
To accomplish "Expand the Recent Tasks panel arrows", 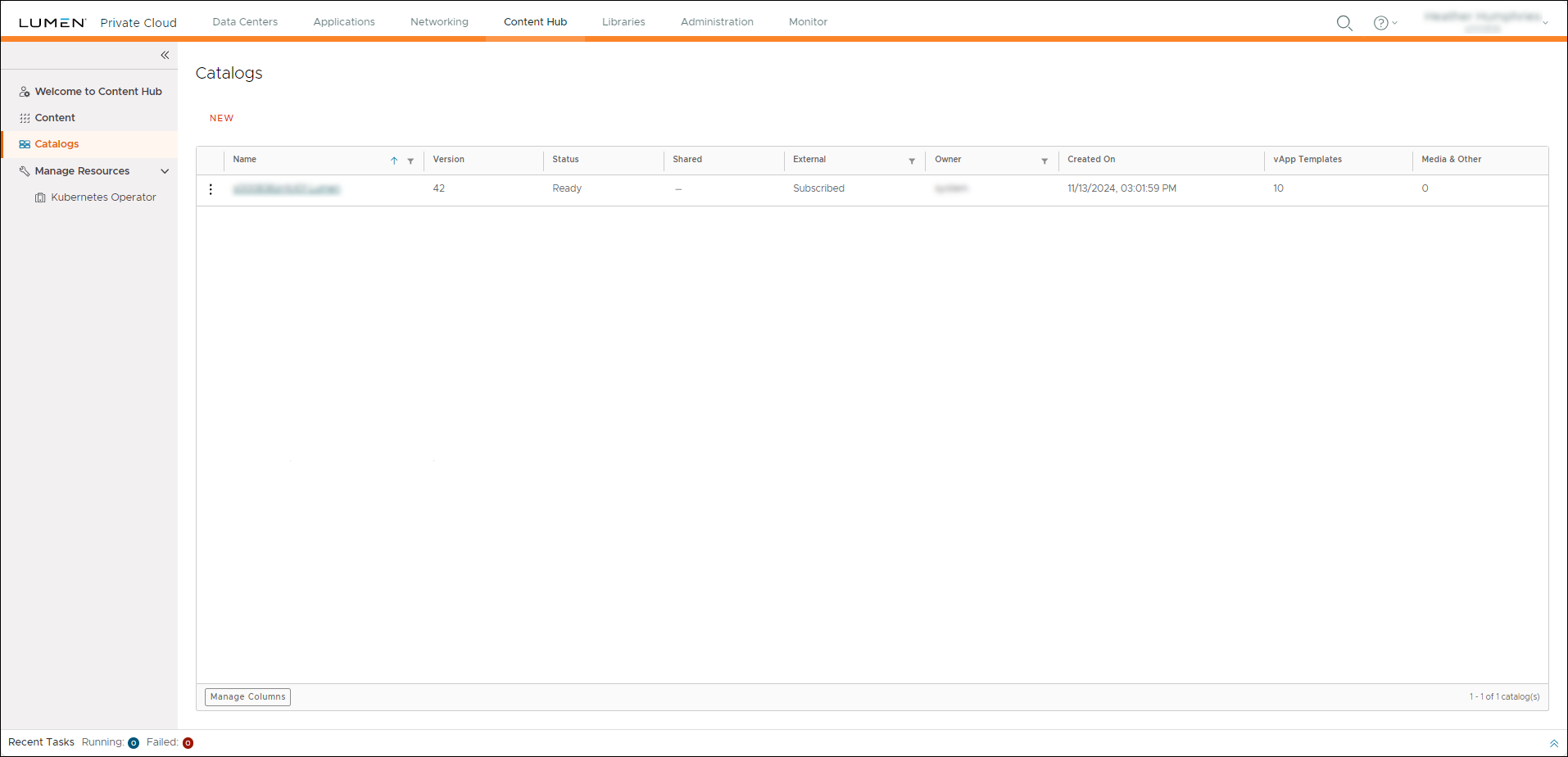I will click(x=1554, y=743).
